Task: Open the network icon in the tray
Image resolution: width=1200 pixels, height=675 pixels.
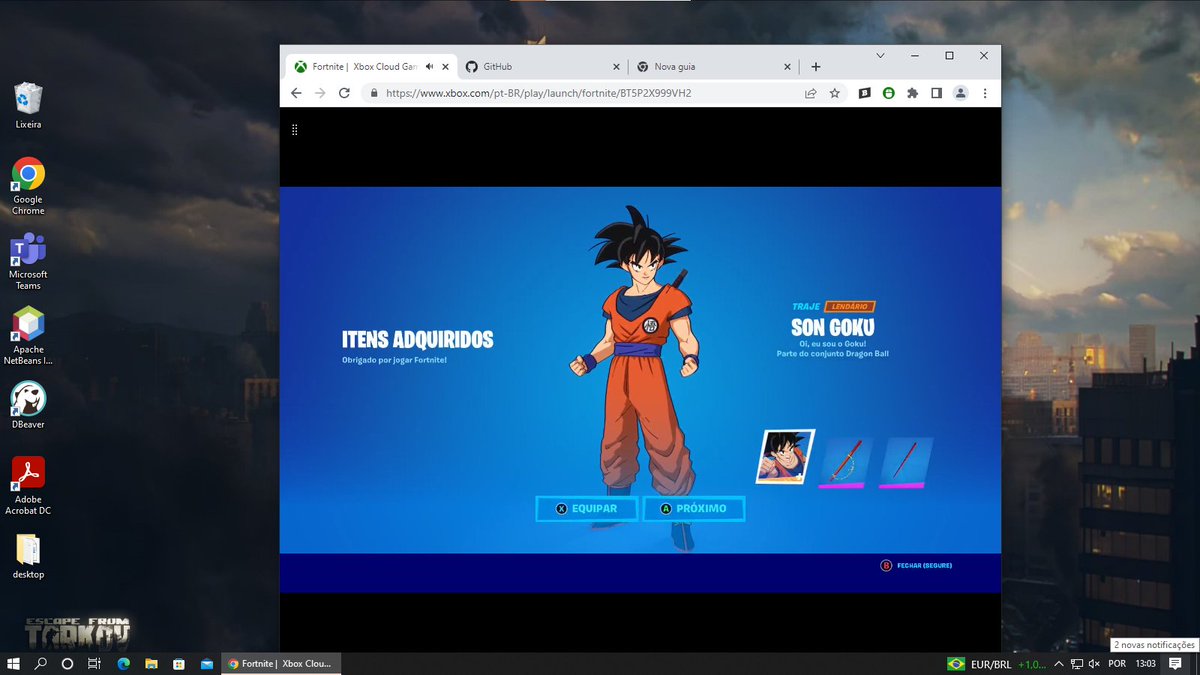Action: (1076, 664)
